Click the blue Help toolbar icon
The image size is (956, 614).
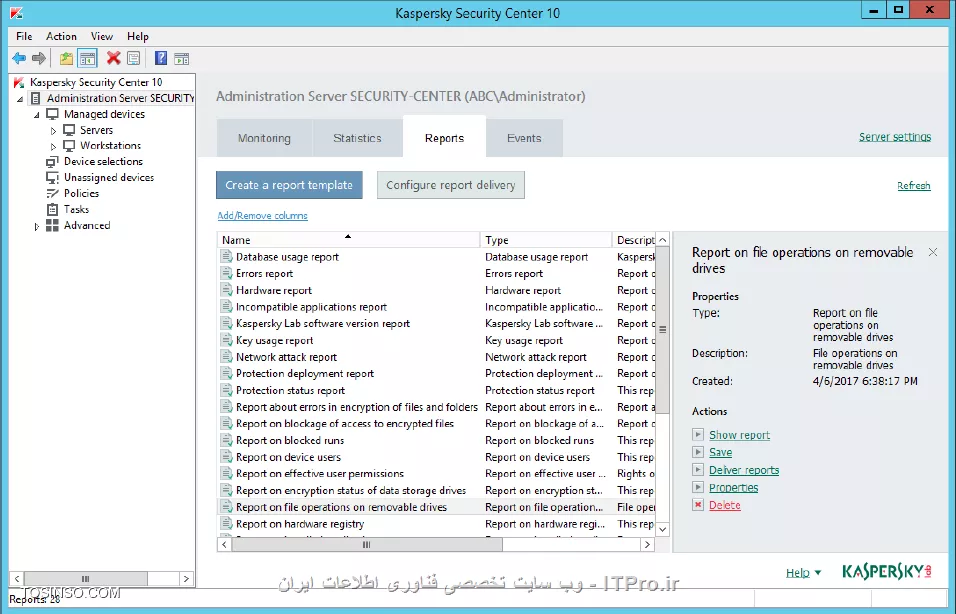pos(161,59)
